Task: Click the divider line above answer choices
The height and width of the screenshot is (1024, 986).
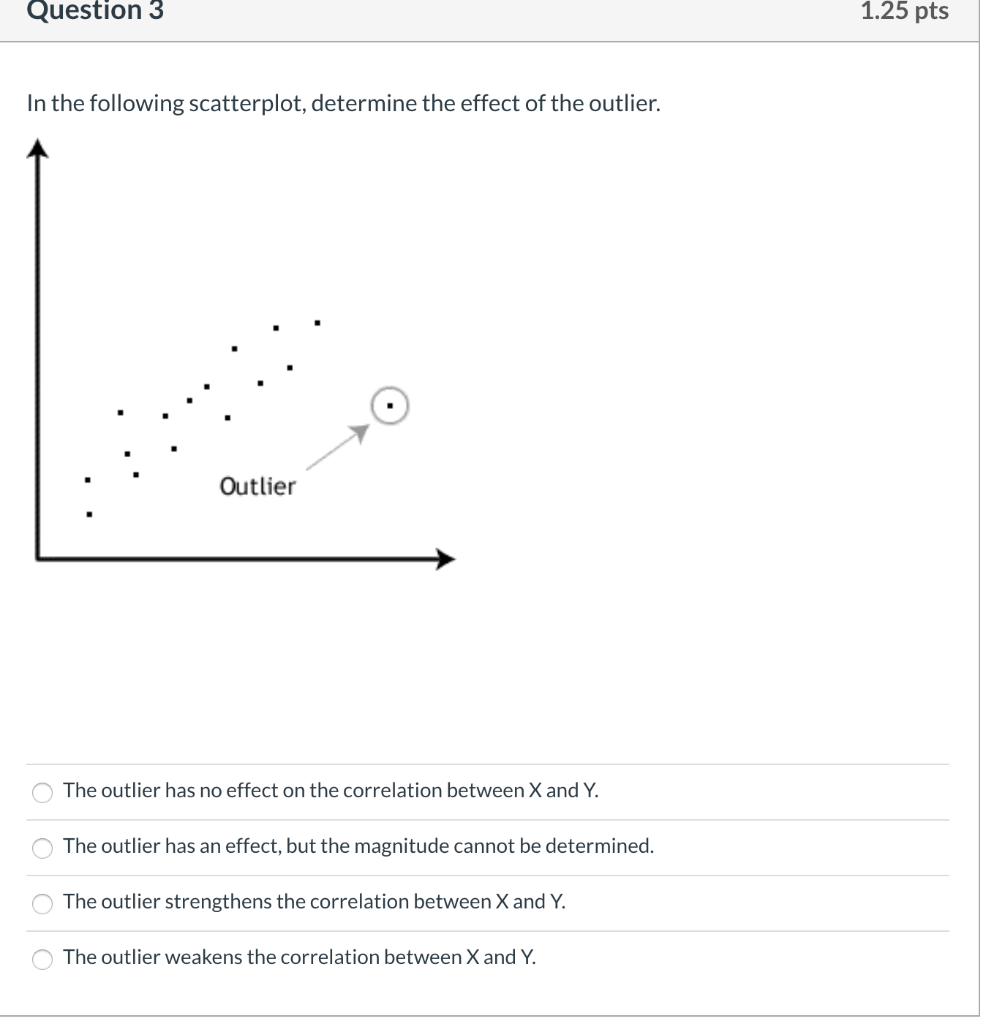Action: 490,764
